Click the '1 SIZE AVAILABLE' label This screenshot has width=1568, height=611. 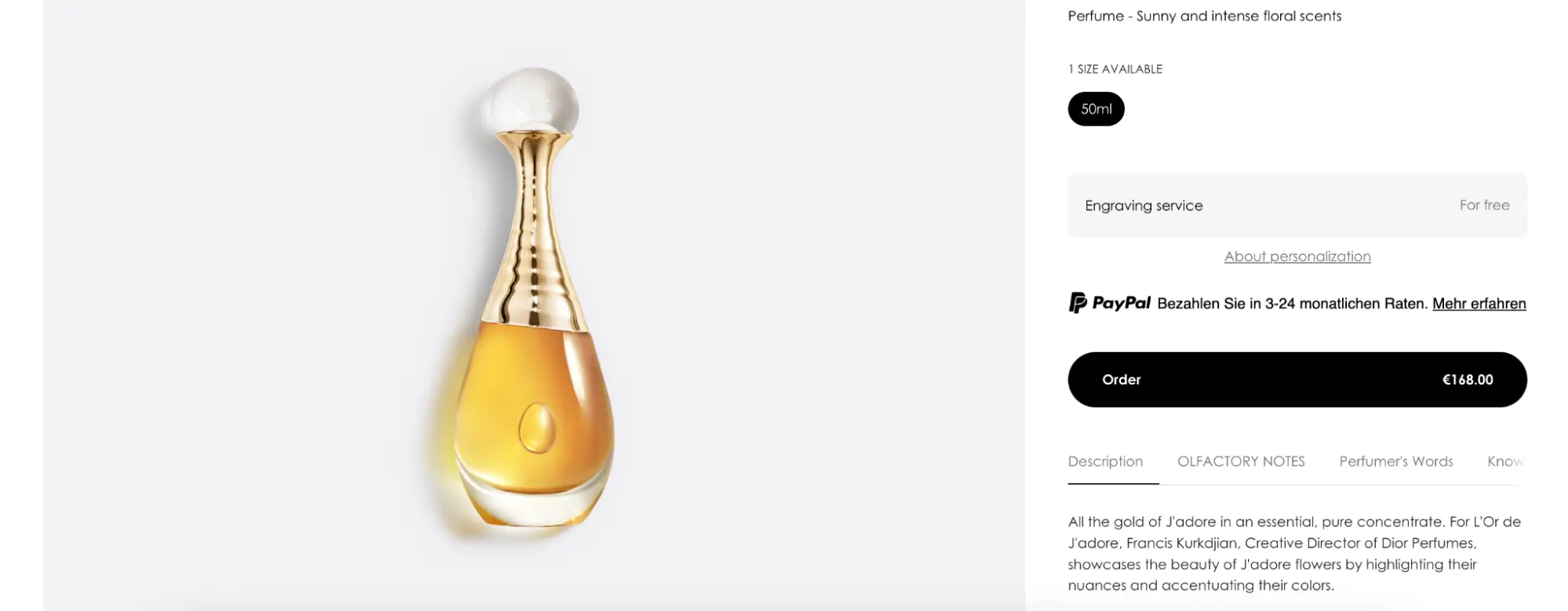pyautogui.click(x=1115, y=69)
